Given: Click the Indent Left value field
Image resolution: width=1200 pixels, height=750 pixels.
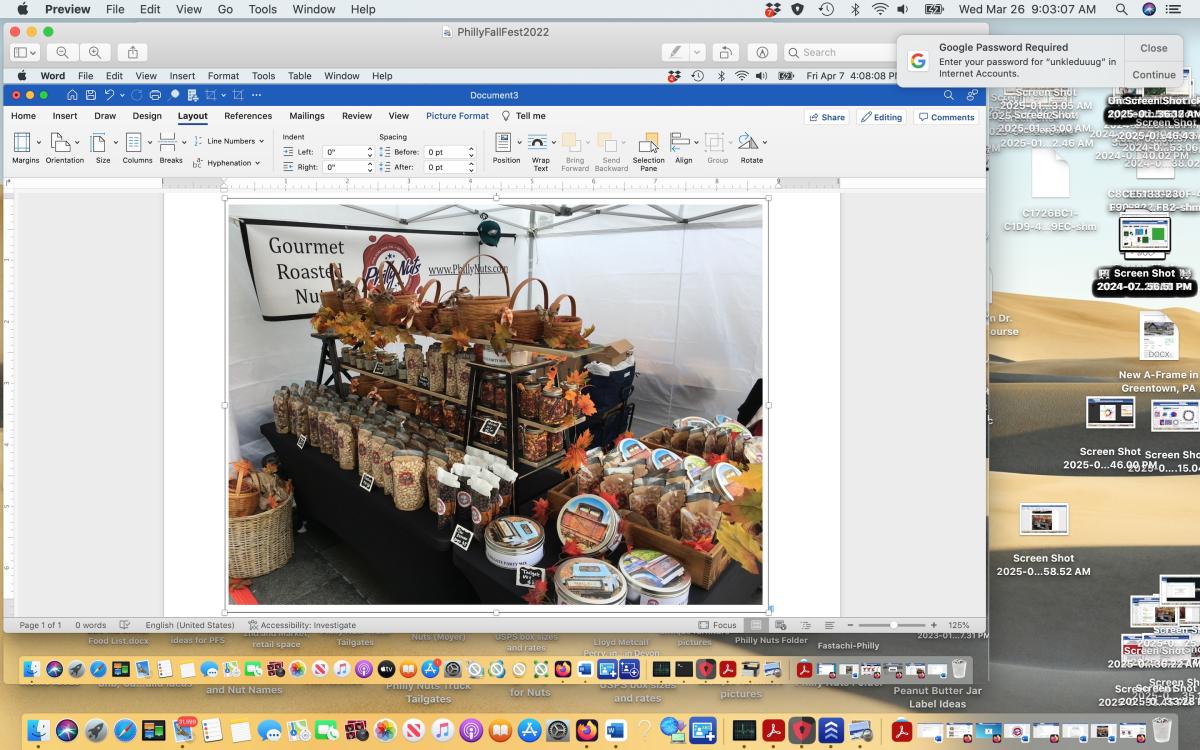Looking at the screenshot, I should pos(343,152).
